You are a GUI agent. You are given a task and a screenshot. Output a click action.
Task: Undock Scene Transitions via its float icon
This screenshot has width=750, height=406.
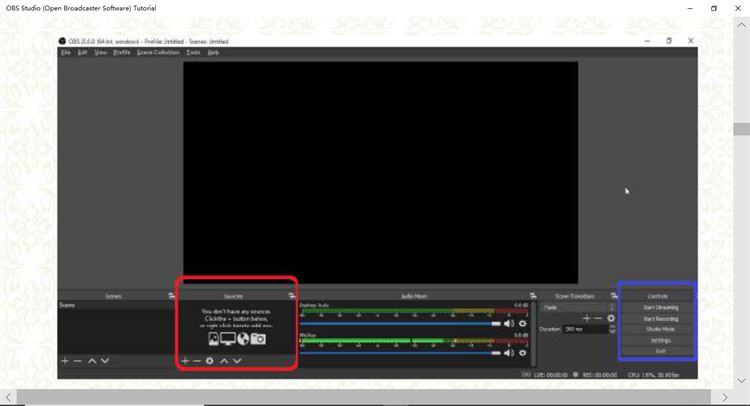(x=614, y=296)
